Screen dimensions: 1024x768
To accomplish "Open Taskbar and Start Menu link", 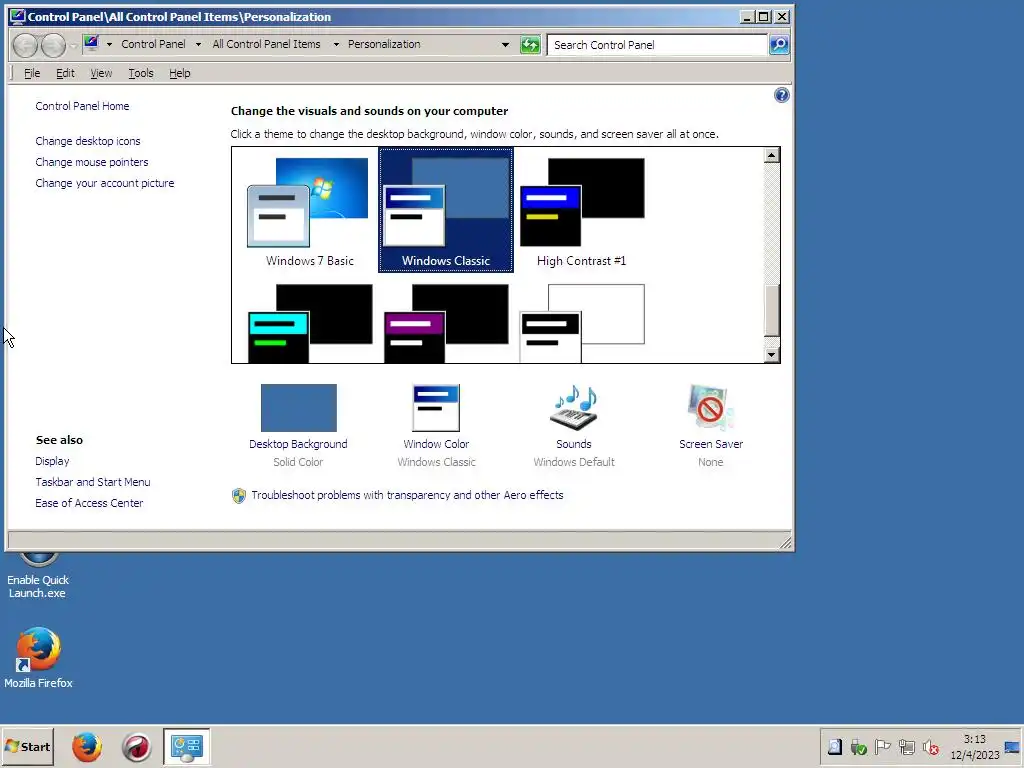I will (x=93, y=482).
